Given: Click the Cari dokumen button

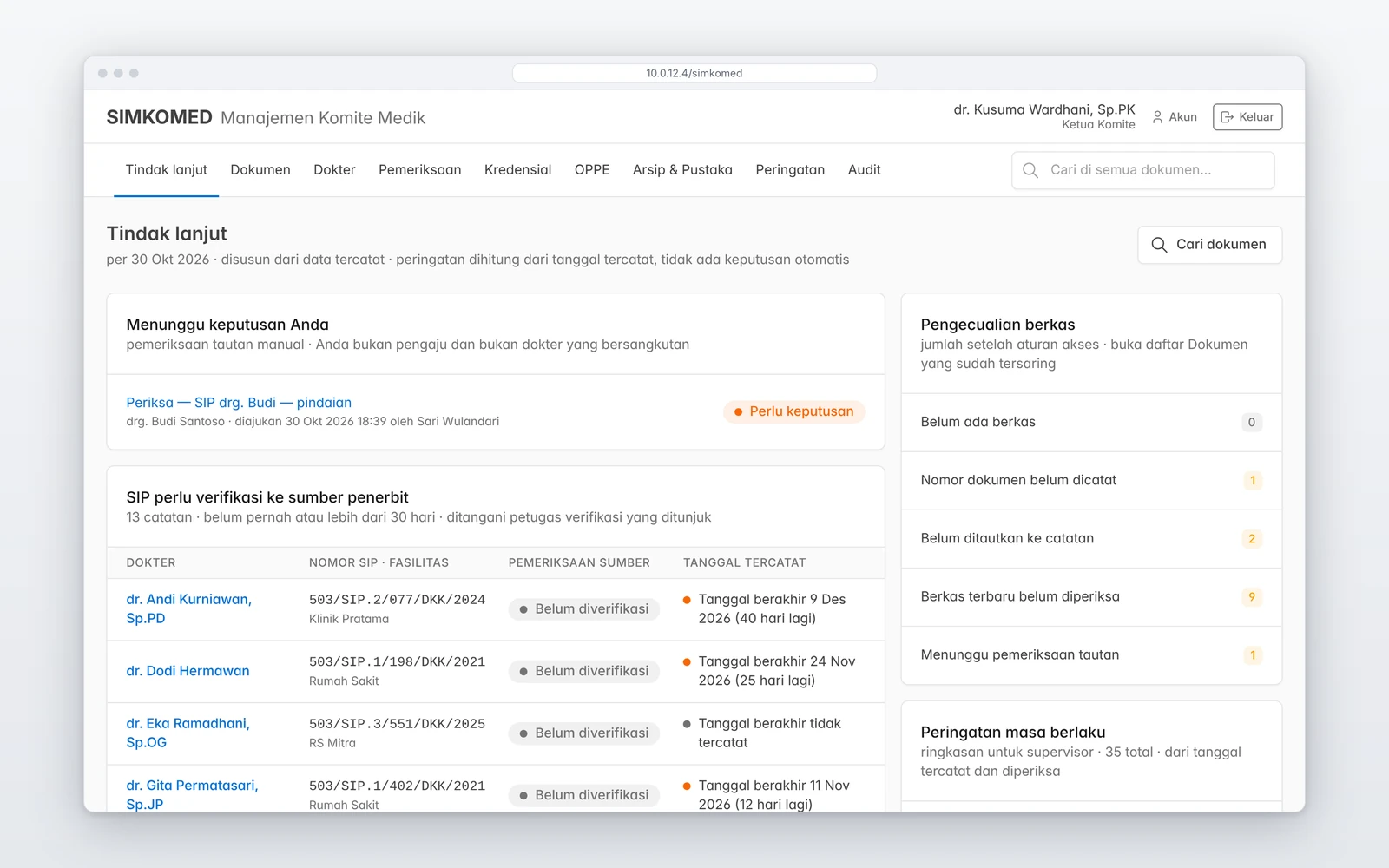Looking at the screenshot, I should pos(1209,245).
